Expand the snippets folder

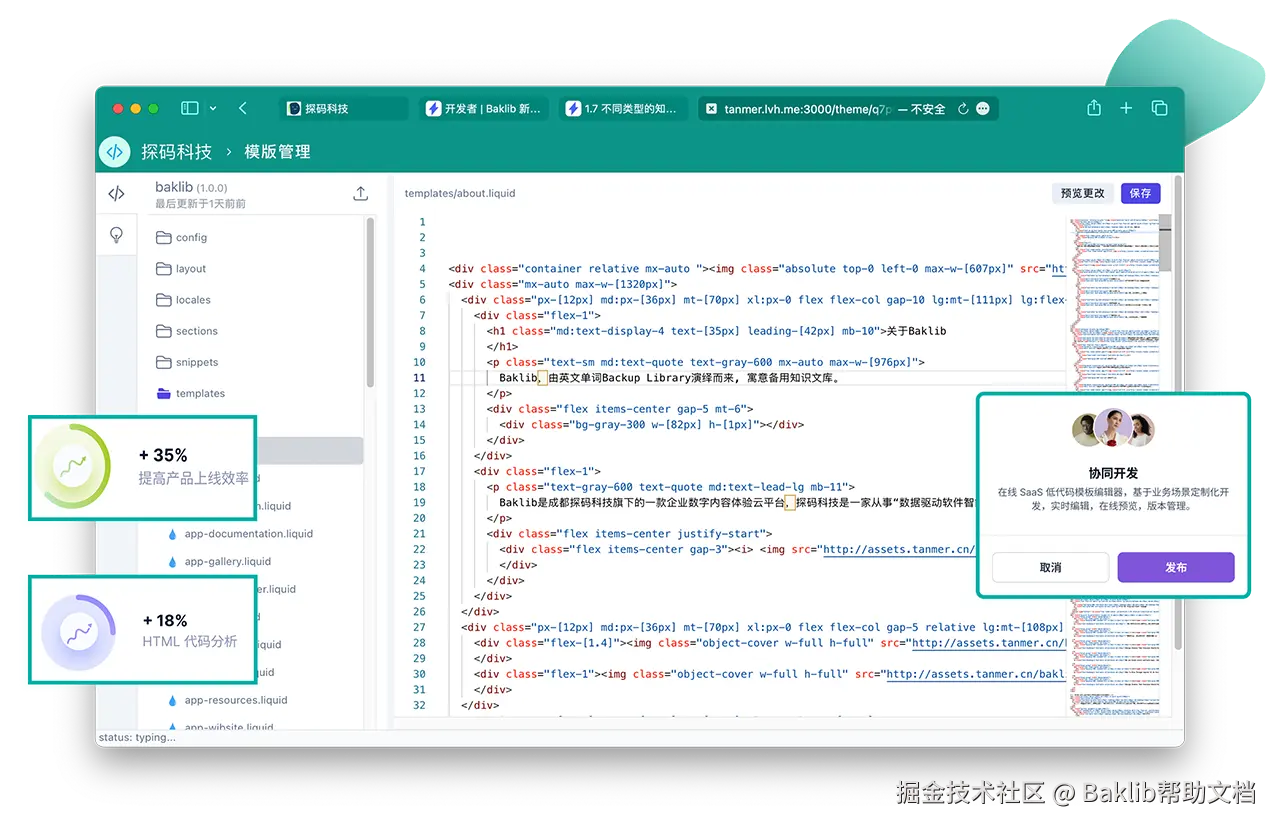click(x=187, y=362)
